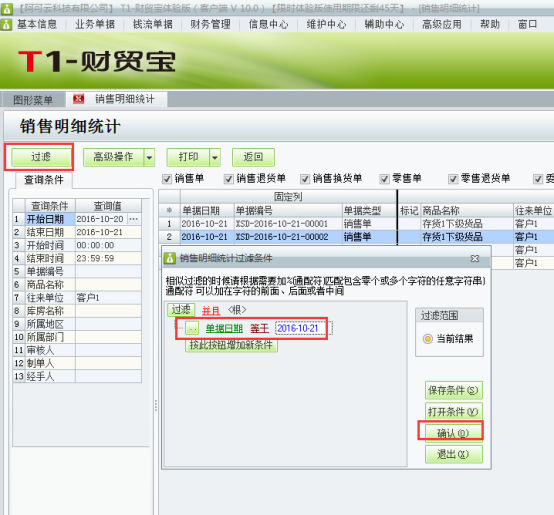Click the 往来单位 value 客户1 in query conditions

pos(108,298)
